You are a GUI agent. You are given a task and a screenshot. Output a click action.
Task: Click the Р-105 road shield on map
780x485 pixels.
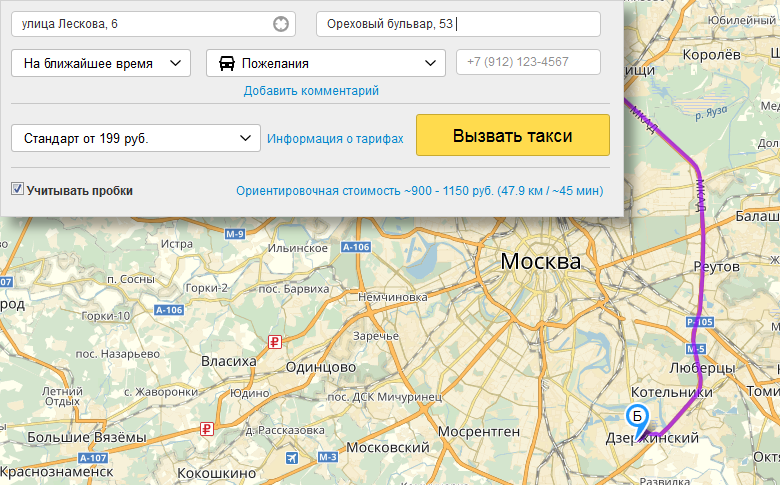[x=700, y=322]
